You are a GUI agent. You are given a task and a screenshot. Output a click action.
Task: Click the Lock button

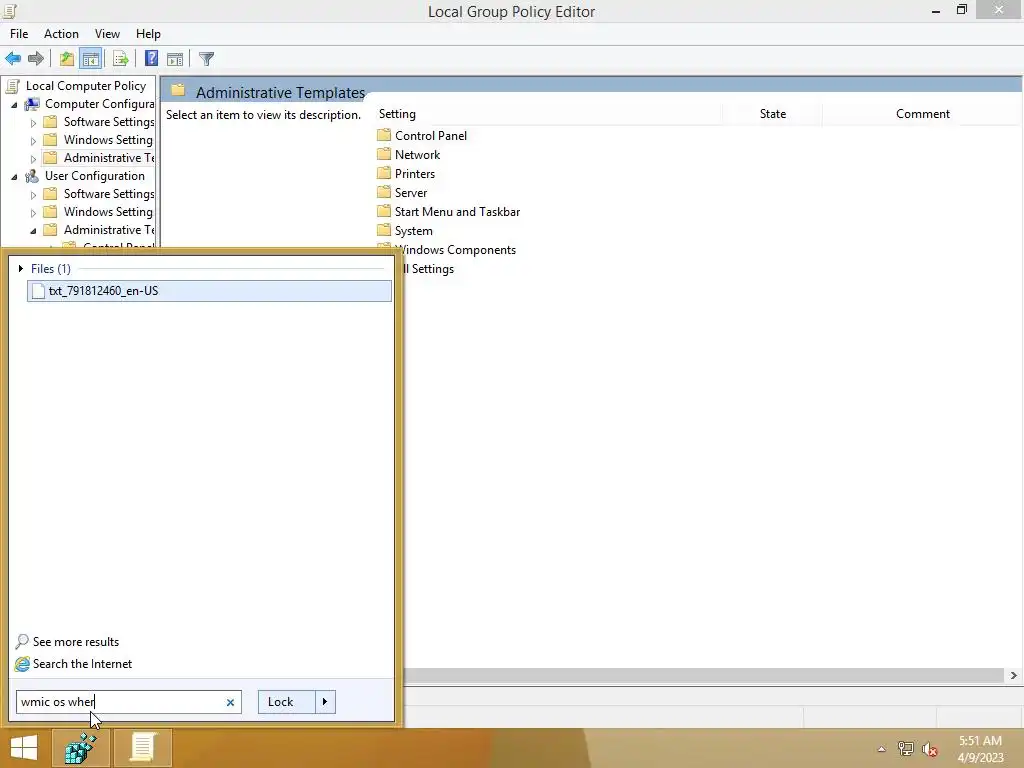[x=287, y=701]
